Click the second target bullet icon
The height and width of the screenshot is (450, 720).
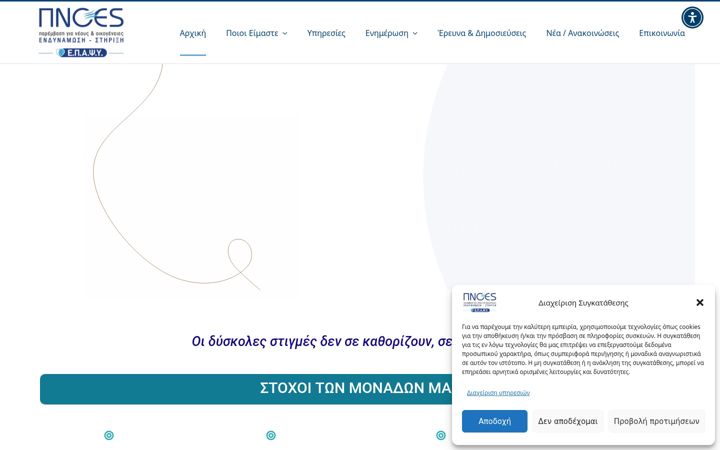pos(271,435)
